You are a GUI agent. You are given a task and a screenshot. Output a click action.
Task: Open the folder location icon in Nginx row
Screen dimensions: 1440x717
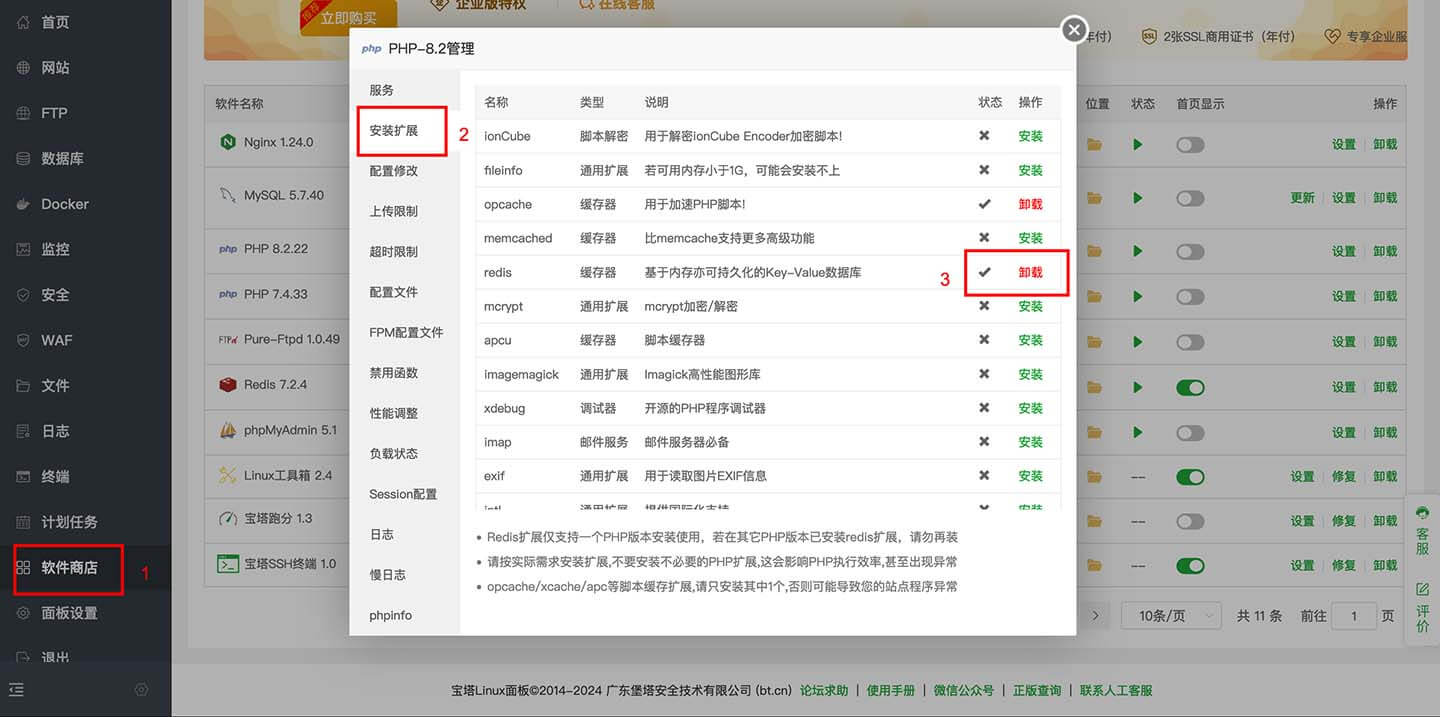pyautogui.click(x=1095, y=145)
